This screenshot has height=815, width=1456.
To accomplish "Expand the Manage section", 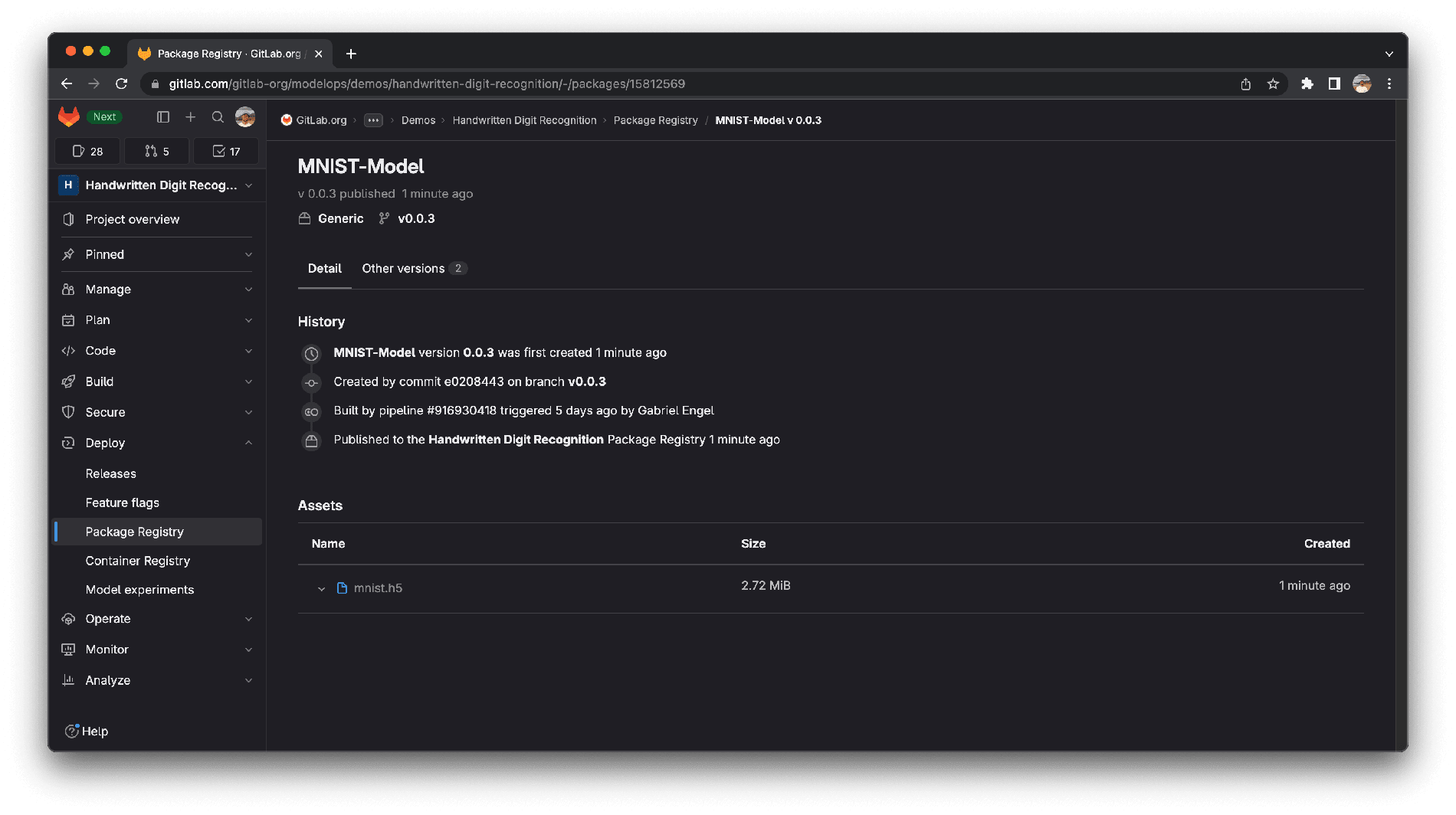I will 158,290.
